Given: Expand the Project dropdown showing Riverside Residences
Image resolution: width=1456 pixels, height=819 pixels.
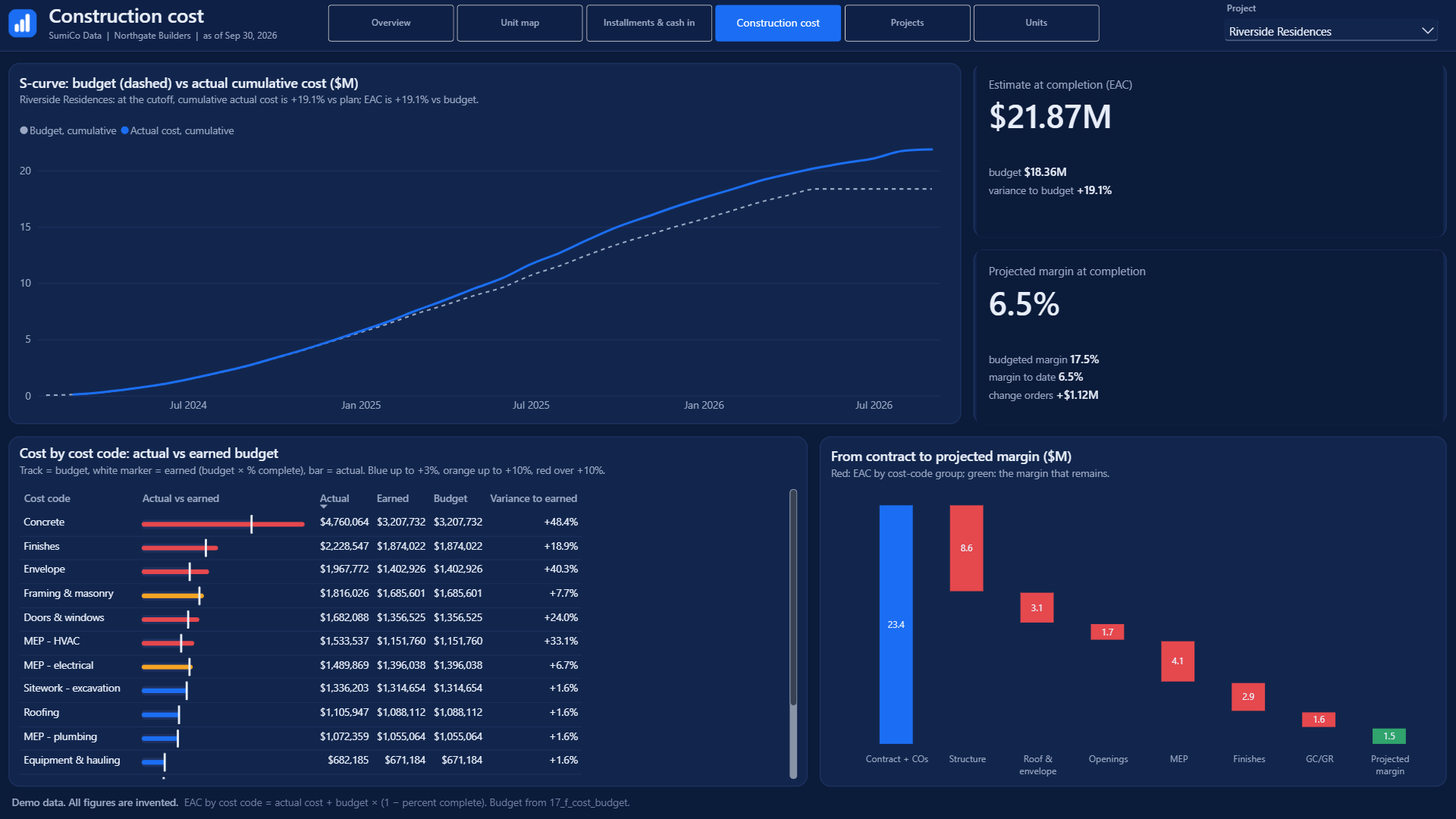Looking at the screenshot, I should pos(1331,31).
